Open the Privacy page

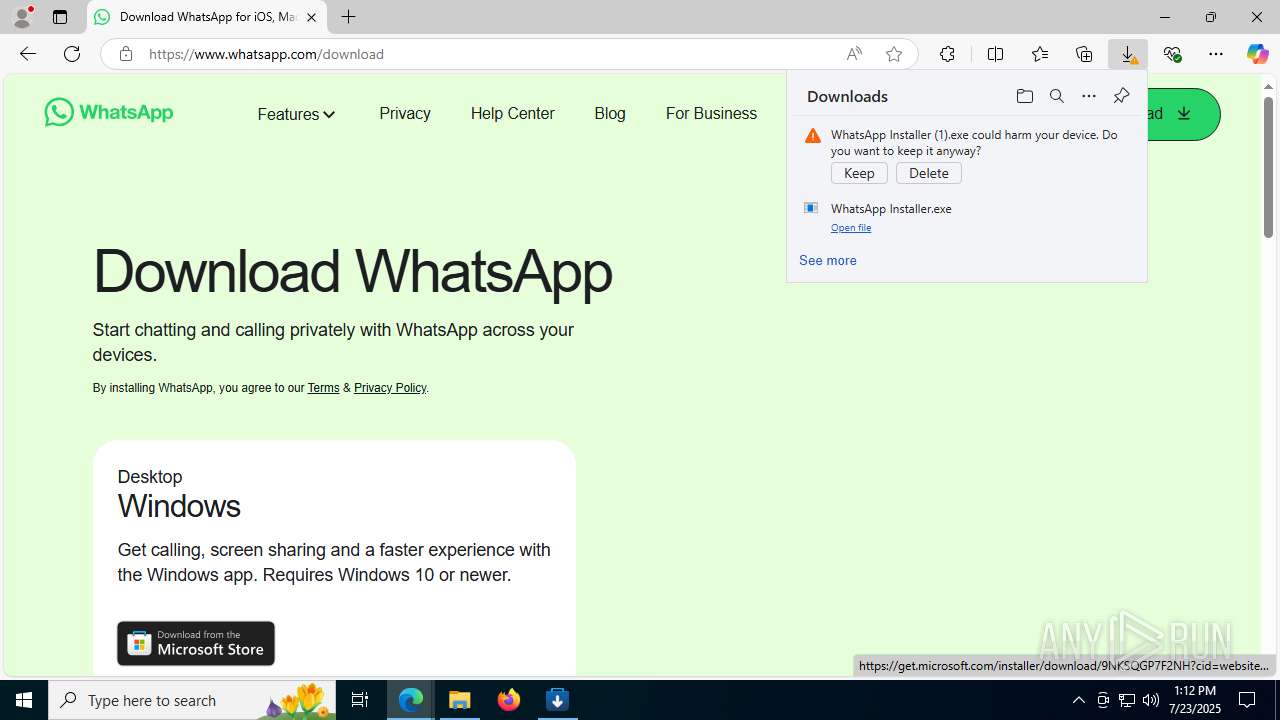click(x=405, y=113)
